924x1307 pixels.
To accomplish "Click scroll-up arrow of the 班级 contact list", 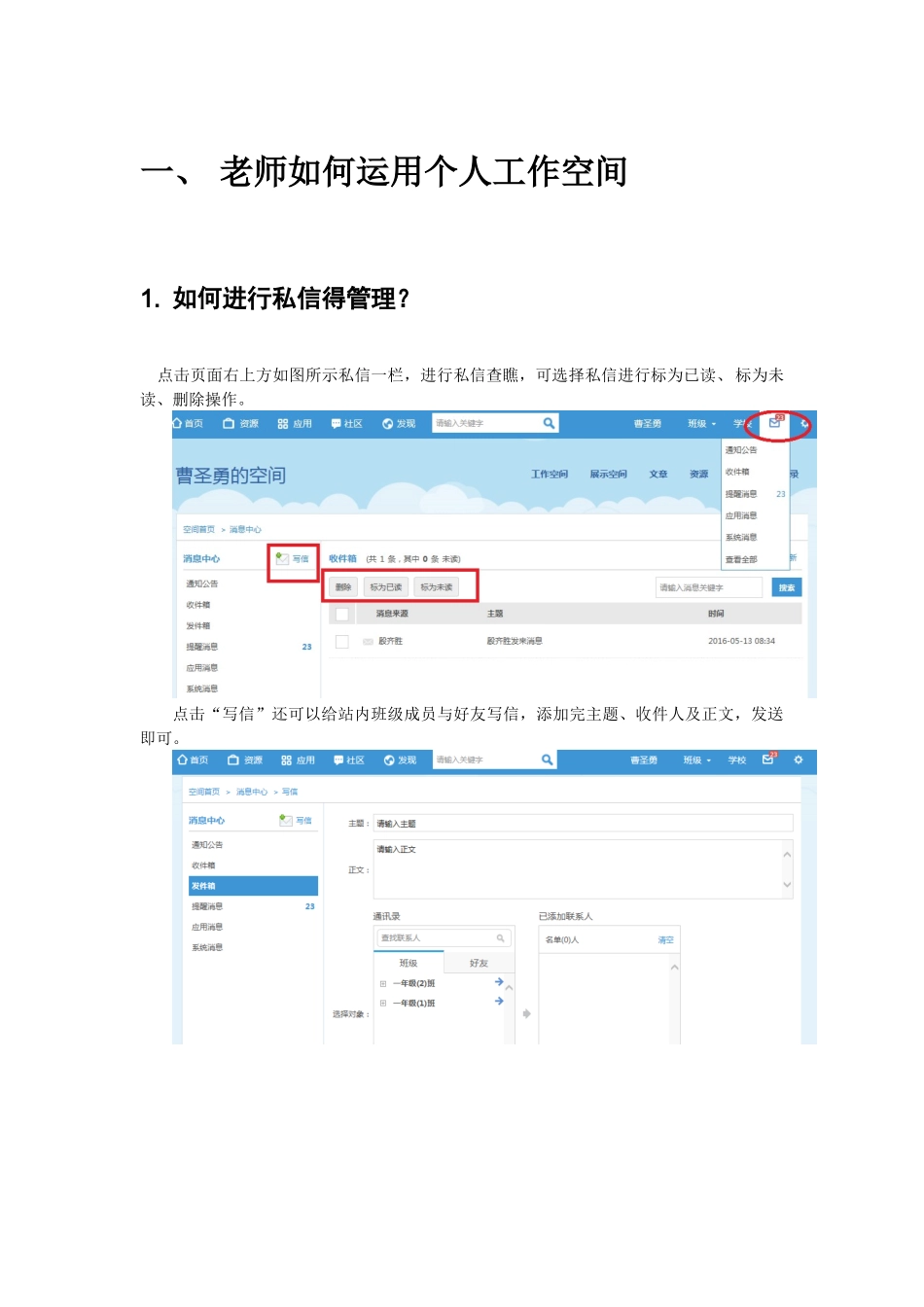I will [x=509, y=988].
